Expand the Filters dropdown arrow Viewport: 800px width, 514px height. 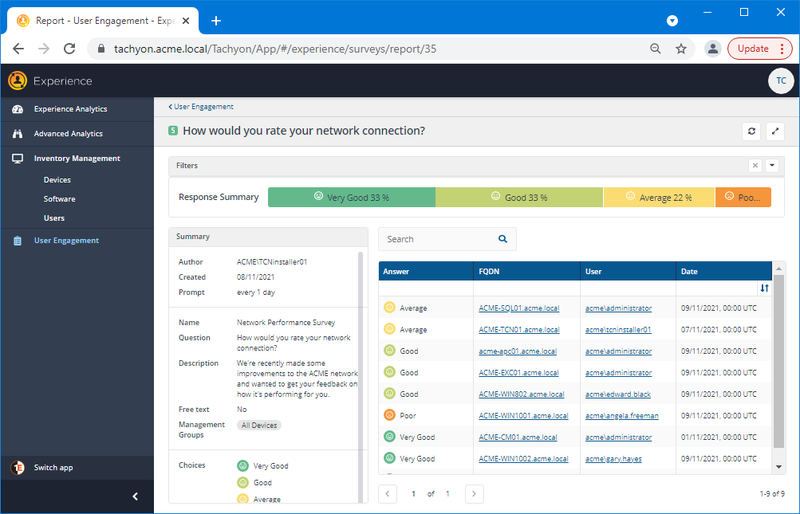[x=772, y=165]
